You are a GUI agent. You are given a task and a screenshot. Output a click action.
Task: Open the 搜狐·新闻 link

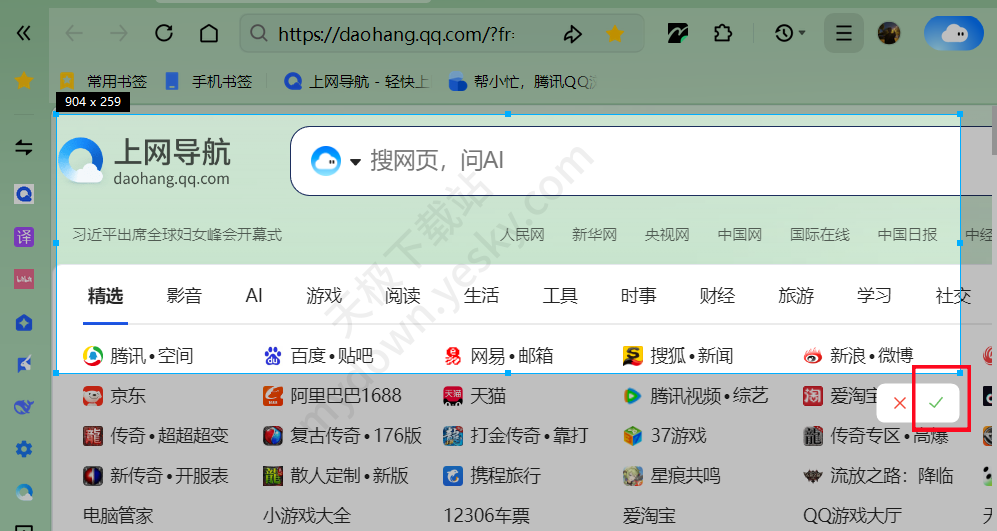pos(678,356)
